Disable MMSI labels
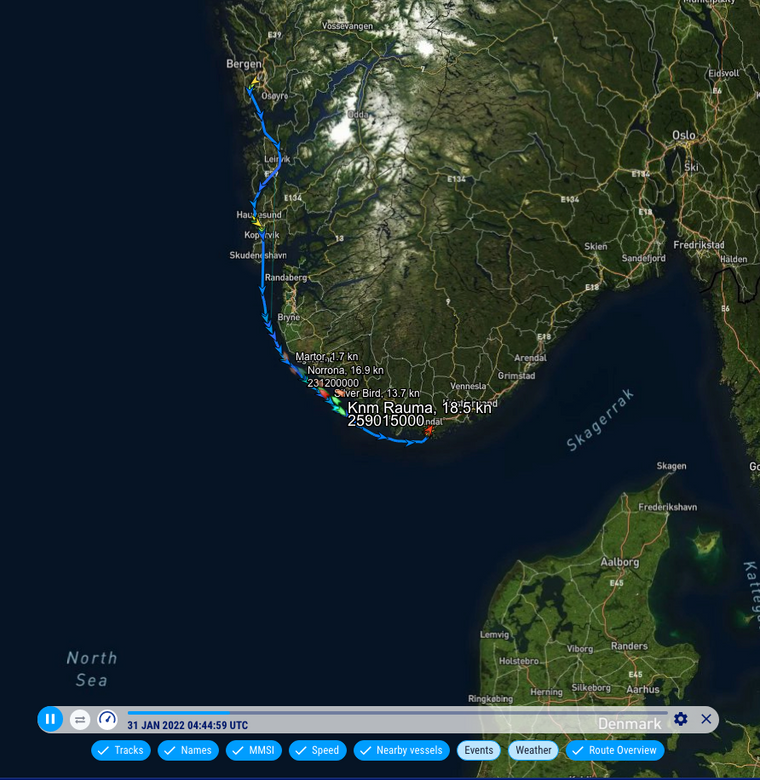The height and width of the screenshot is (780, 760). [x=254, y=750]
